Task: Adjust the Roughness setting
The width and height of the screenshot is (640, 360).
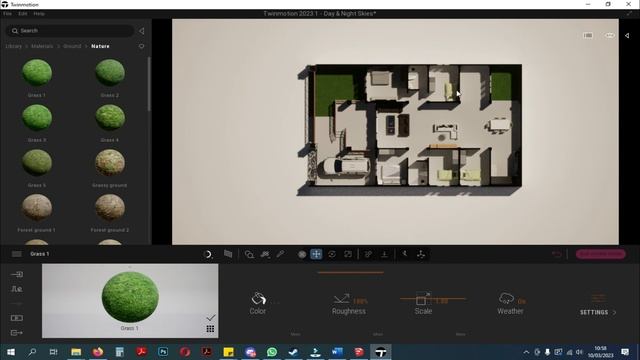Action: click(349, 304)
